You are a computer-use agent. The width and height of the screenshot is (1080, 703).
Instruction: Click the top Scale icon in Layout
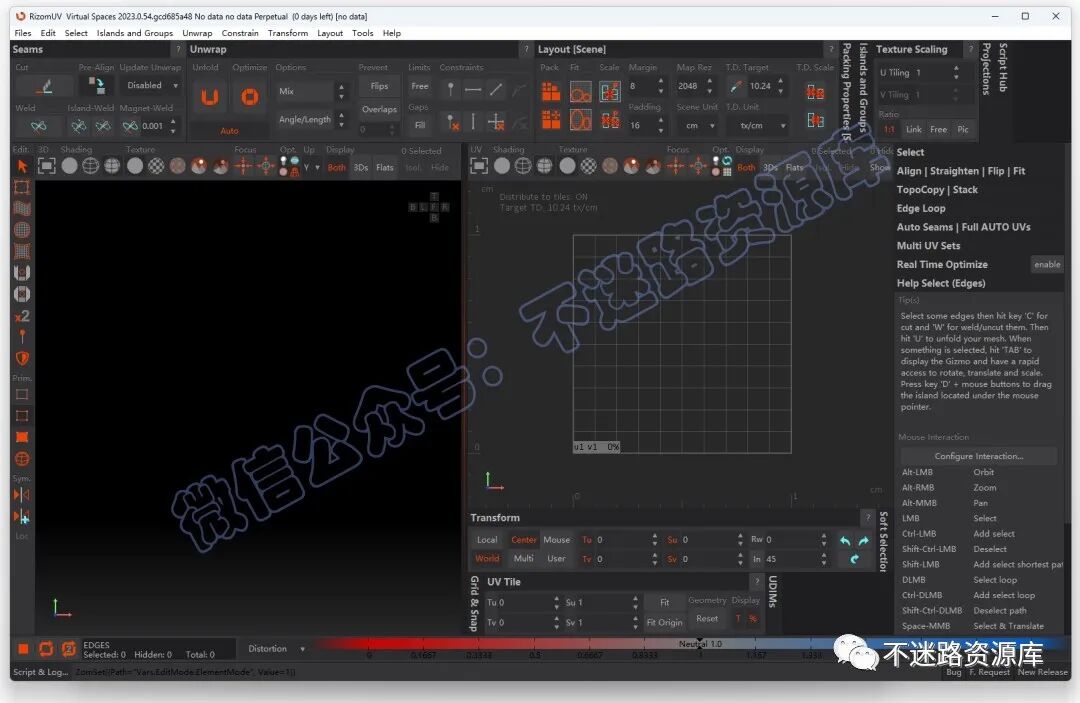[610, 91]
